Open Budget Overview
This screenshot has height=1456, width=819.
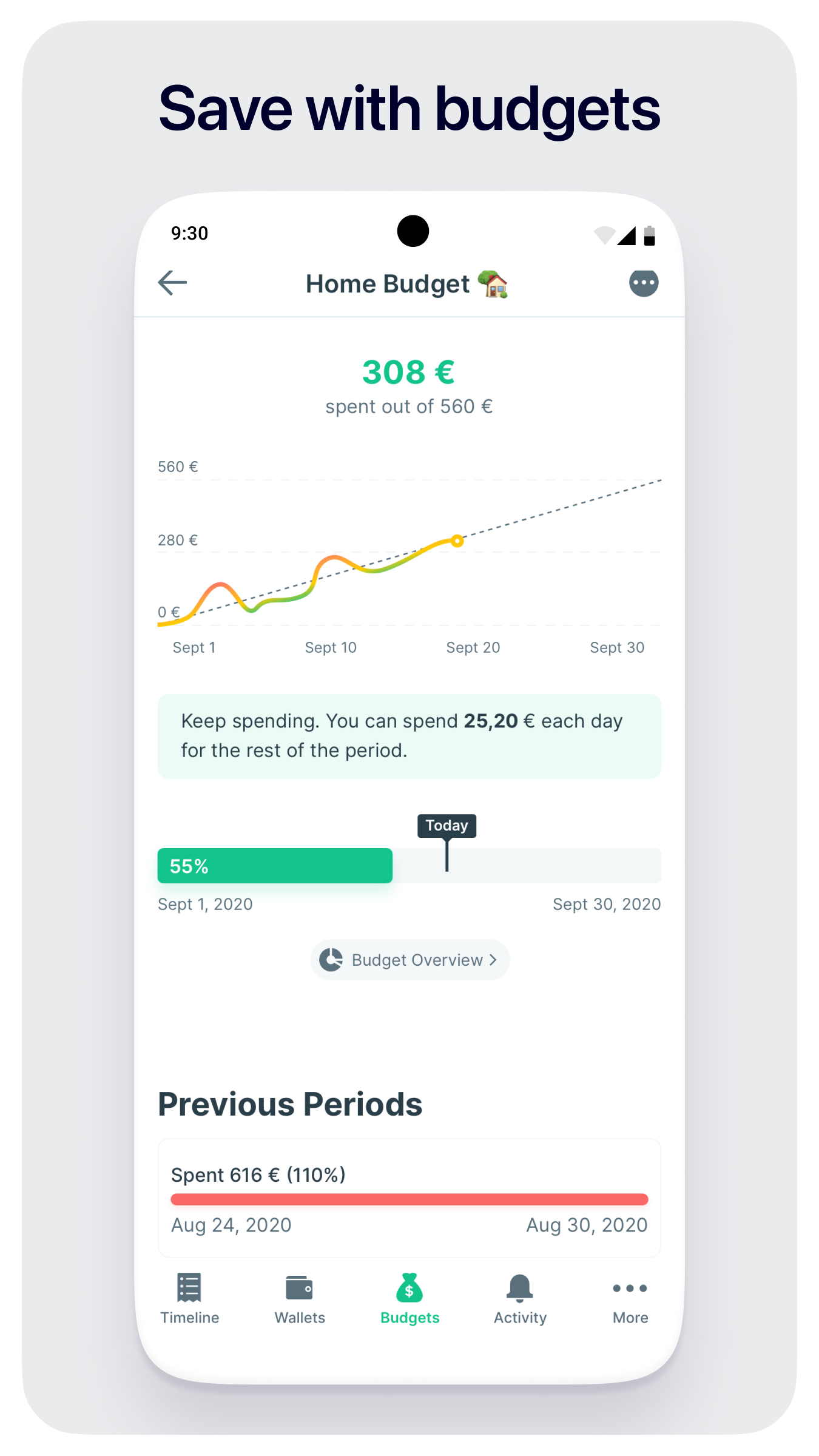[409, 960]
